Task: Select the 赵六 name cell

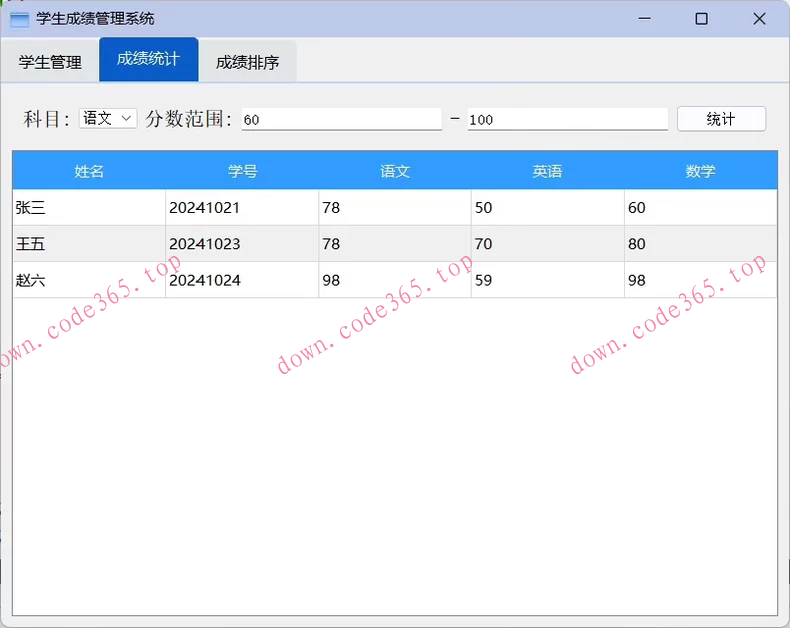Action: click(x=89, y=280)
